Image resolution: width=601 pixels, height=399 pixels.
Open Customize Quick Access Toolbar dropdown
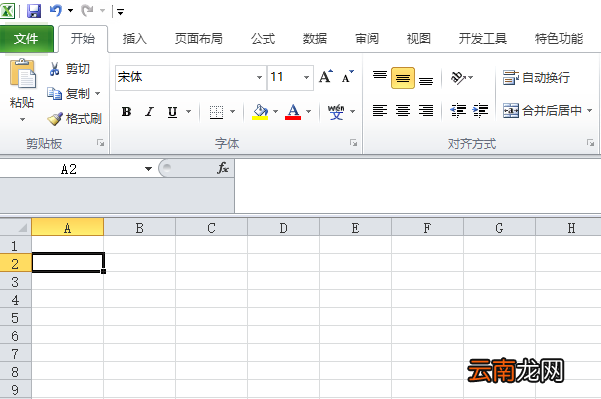(120, 12)
